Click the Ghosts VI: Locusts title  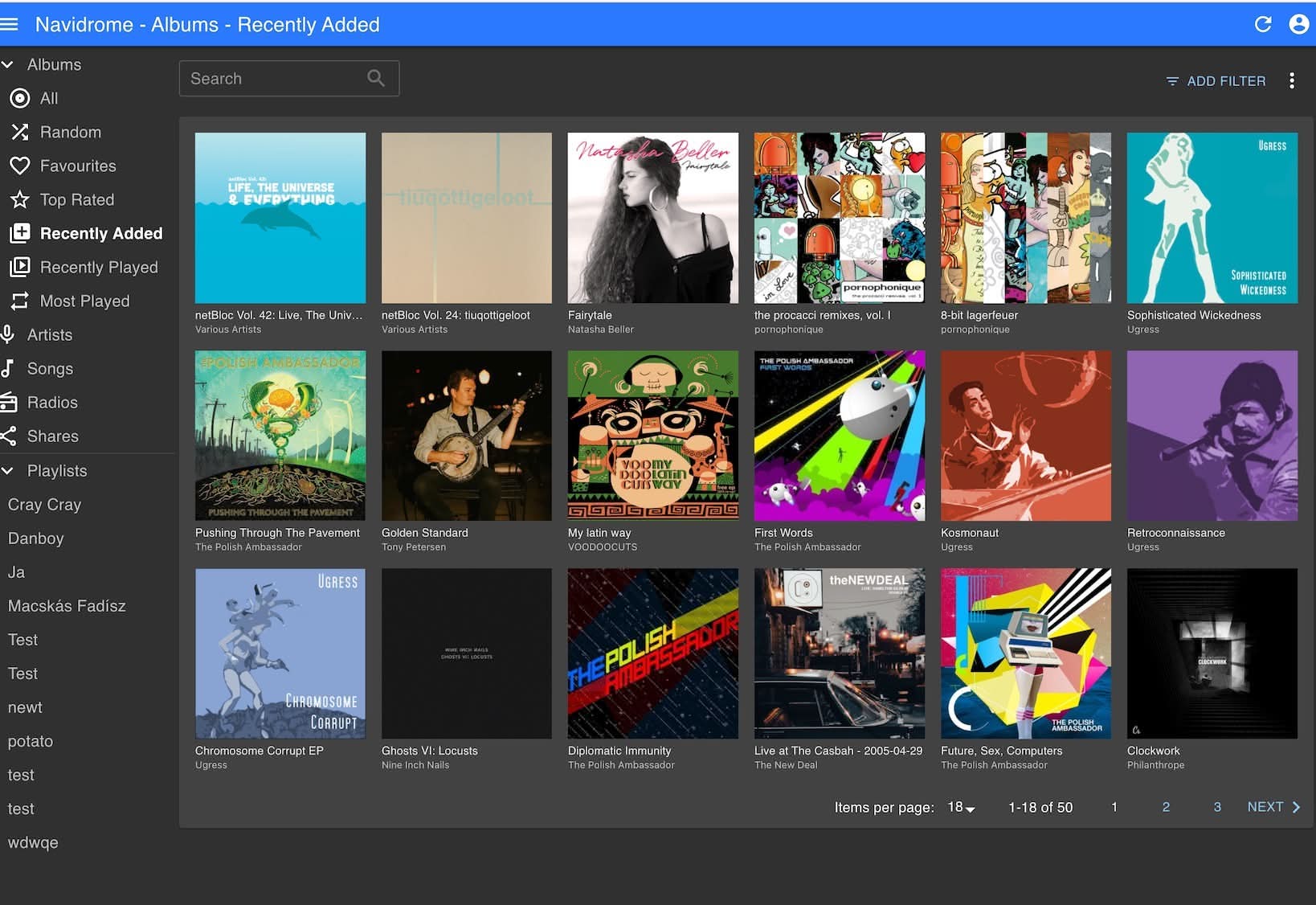(x=430, y=751)
